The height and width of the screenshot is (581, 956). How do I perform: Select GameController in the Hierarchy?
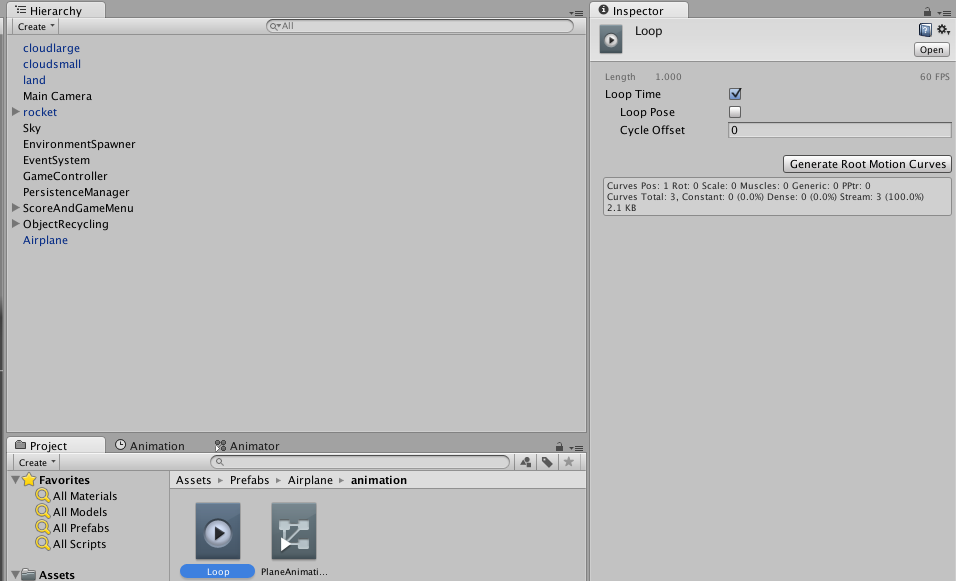click(x=65, y=176)
